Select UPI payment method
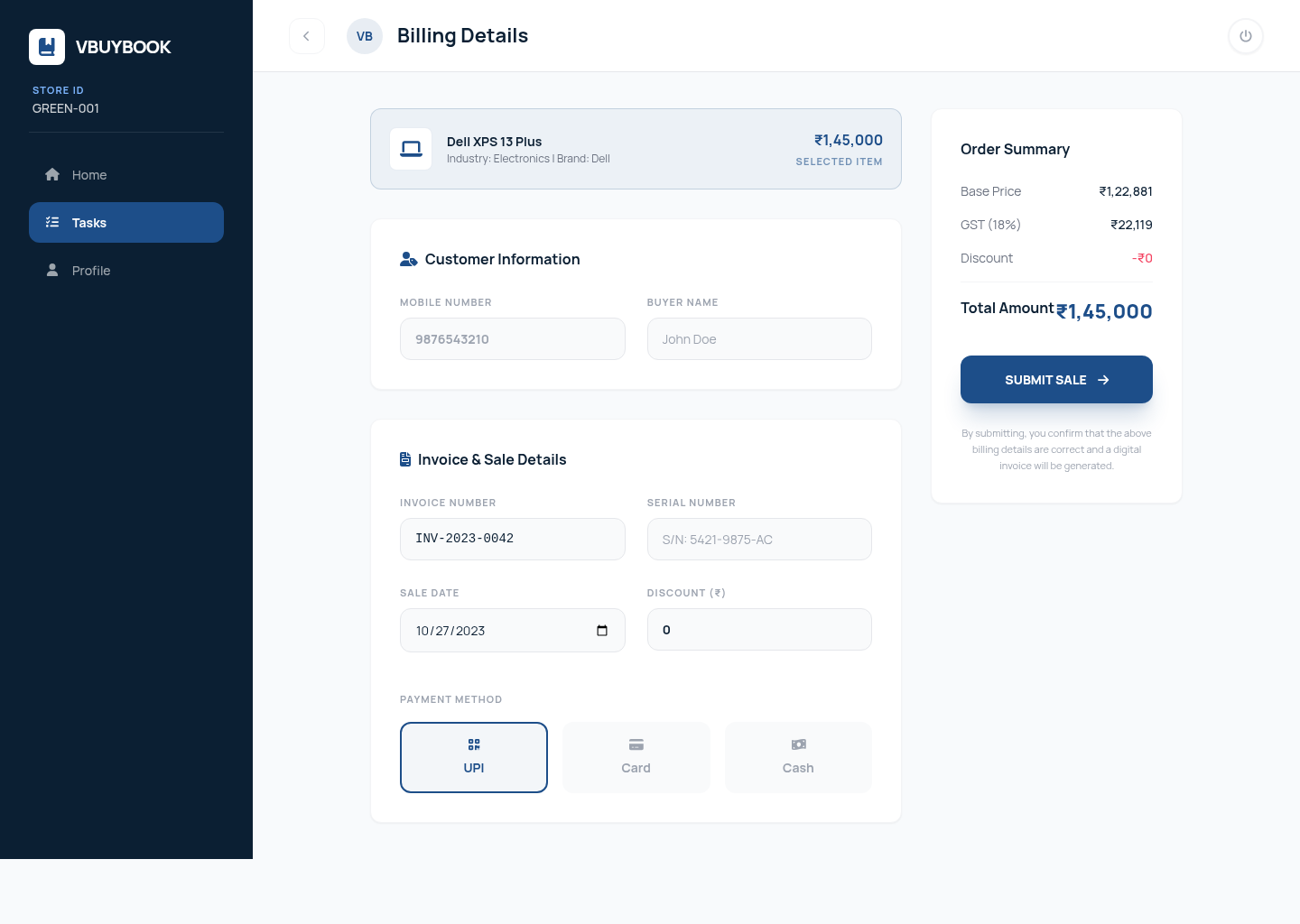1300x924 pixels. click(x=474, y=757)
